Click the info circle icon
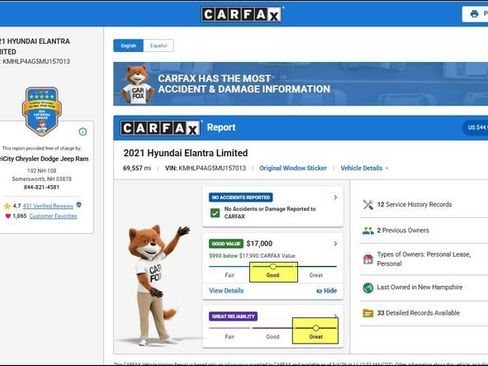 click(x=83, y=132)
